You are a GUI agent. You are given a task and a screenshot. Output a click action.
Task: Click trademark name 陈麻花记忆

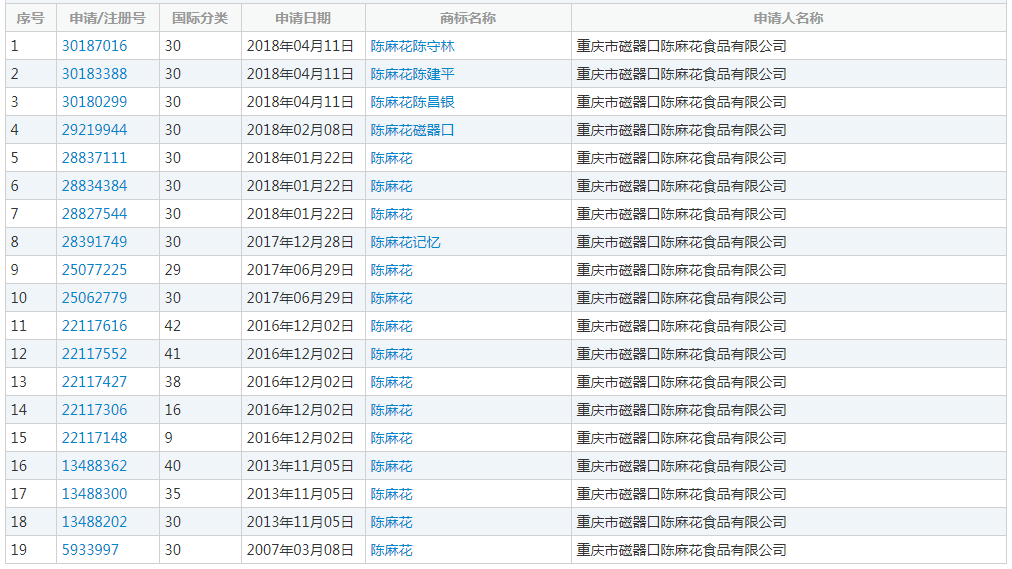click(x=405, y=243)
